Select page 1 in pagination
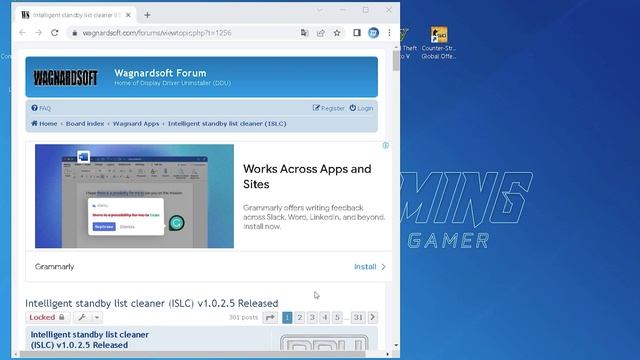 (287, 317)
